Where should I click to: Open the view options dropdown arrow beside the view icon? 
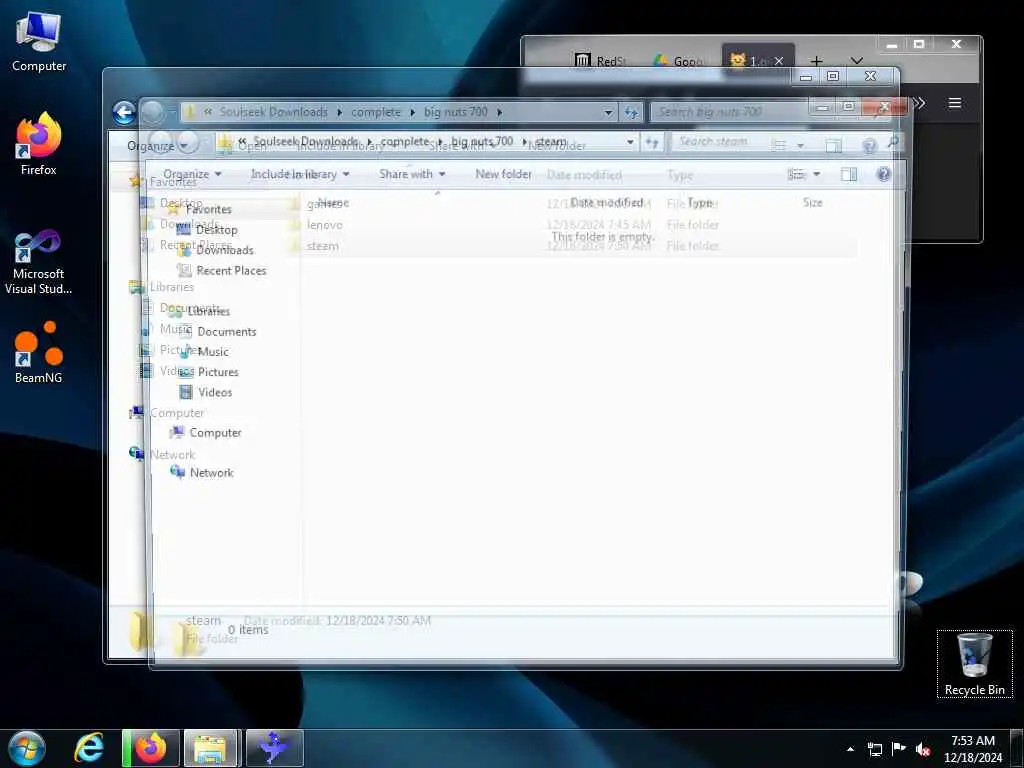tap(816, 174)
